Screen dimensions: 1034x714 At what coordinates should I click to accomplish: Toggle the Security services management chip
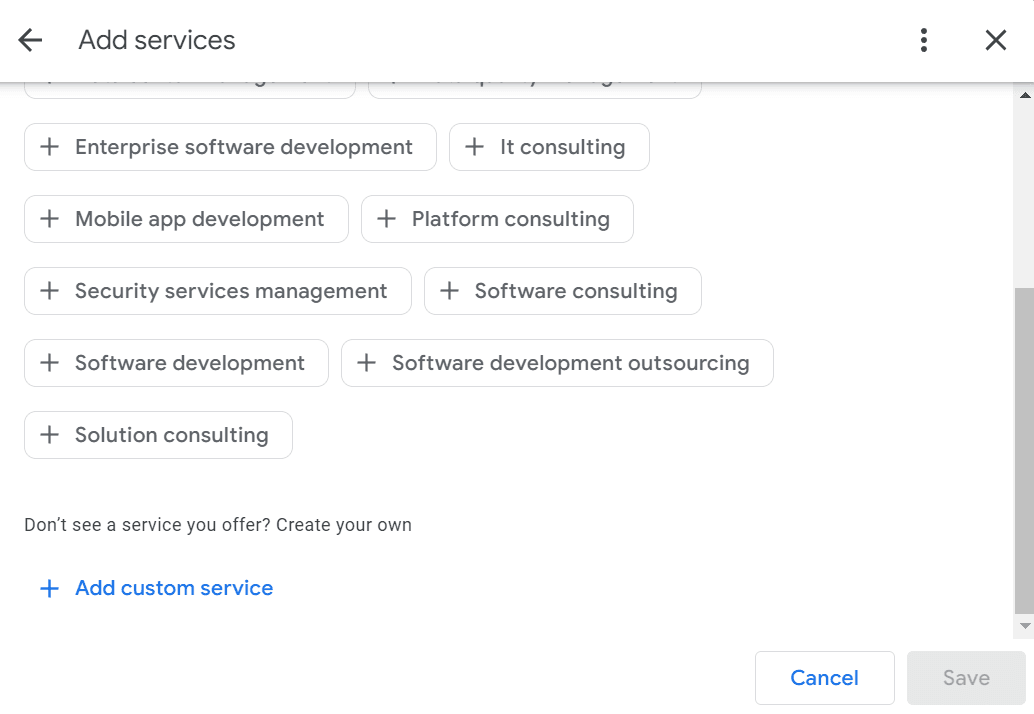(217, 291)
